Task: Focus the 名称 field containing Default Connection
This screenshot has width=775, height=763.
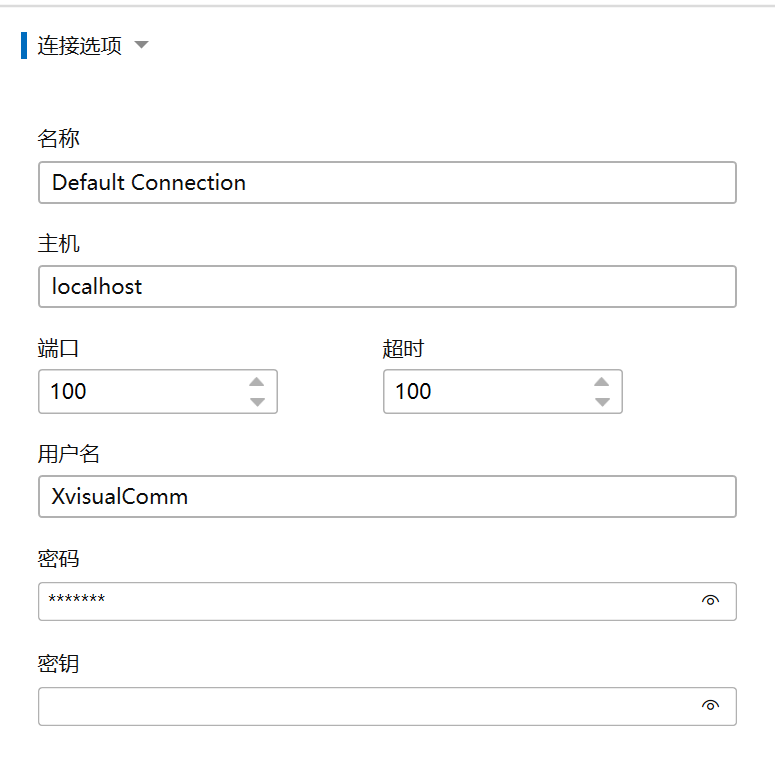Action: coord(387,183)
